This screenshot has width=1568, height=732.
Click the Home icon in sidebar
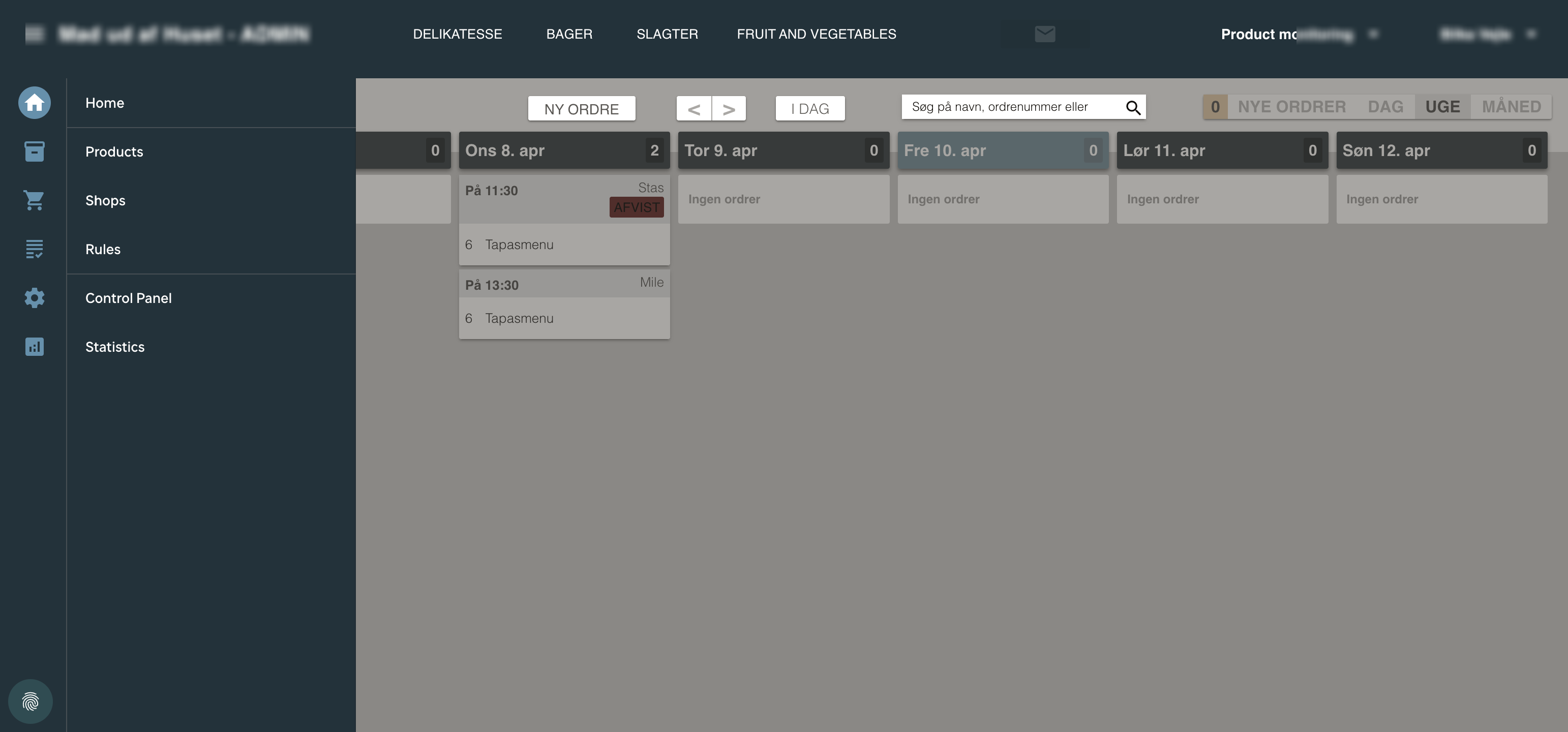tap(34, 103)
